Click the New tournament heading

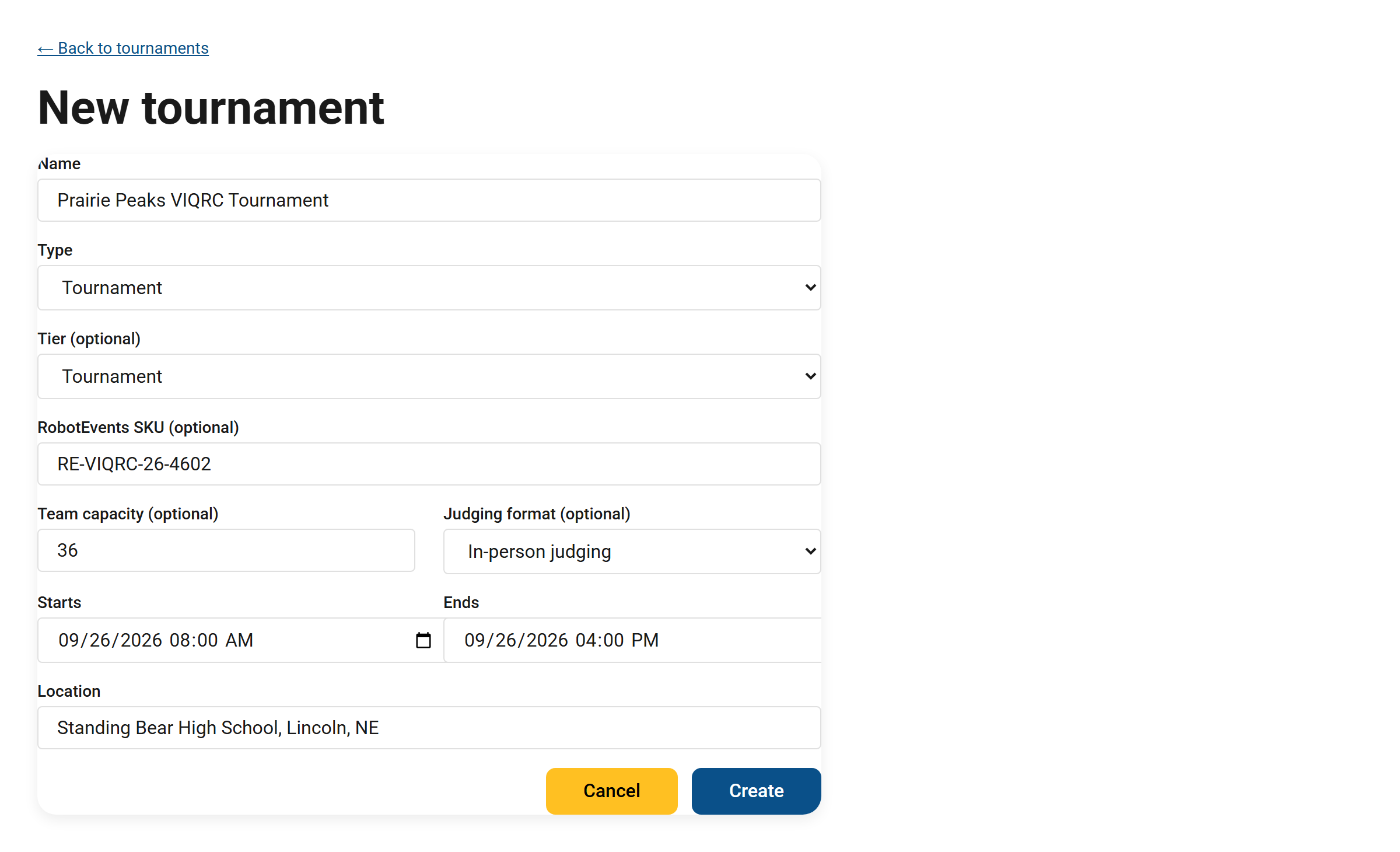pos(211,108)
